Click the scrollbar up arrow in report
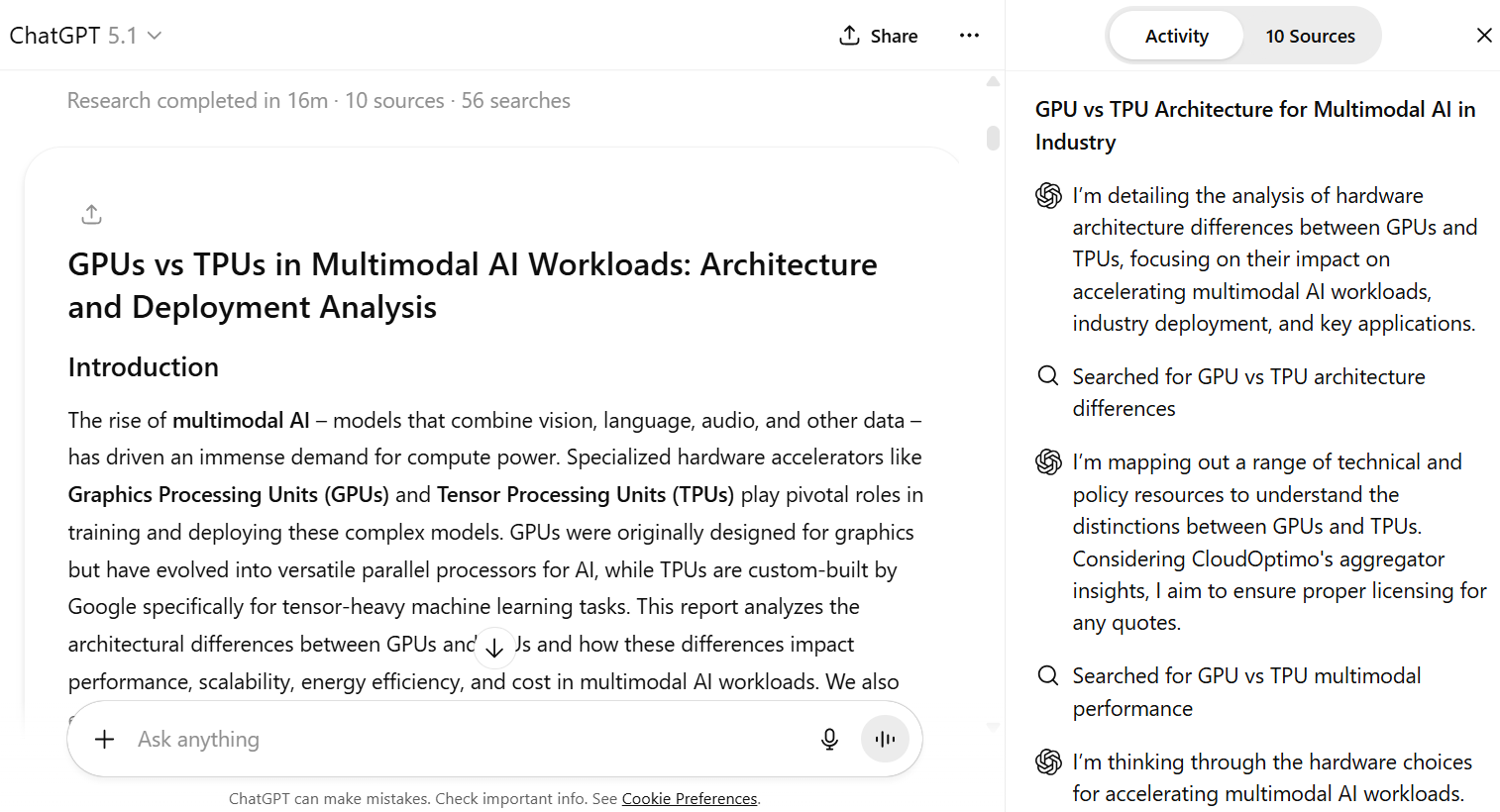The image size is (1500, 812). (993, 82)
